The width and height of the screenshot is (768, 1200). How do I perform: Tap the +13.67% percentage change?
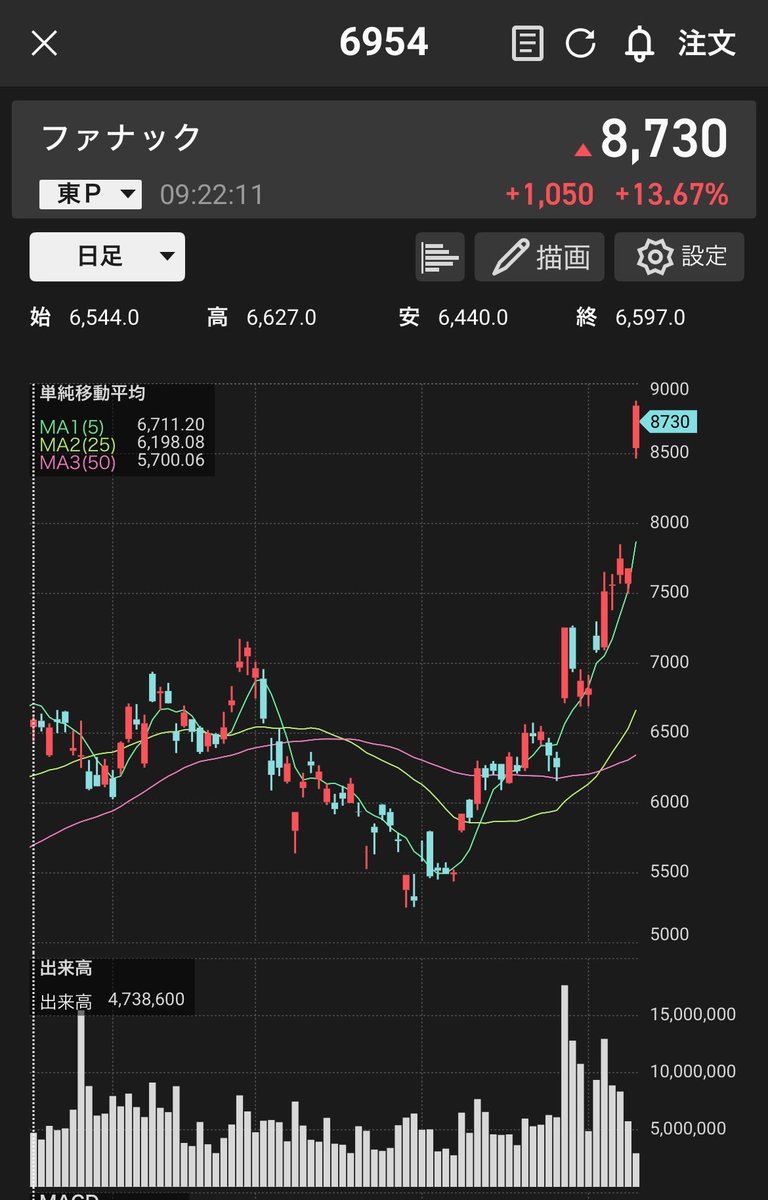(x=671, y=195)
